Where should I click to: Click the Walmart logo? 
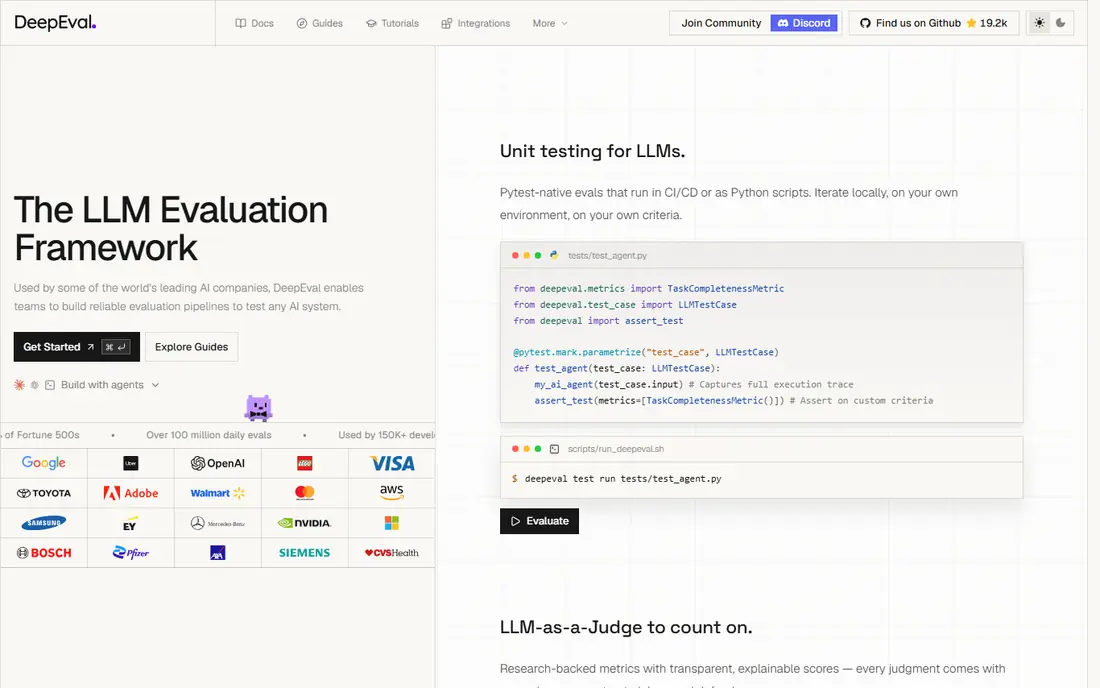click(217, 493)
